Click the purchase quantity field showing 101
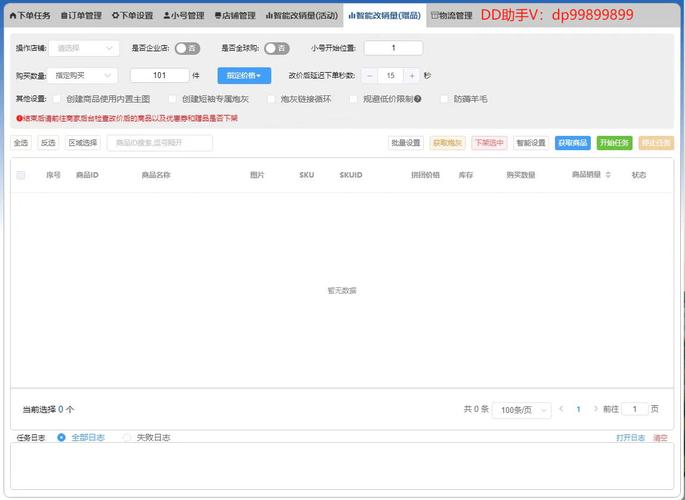This screenshot has height=500, width=685. pyautogui.click(x=159, y=76)
